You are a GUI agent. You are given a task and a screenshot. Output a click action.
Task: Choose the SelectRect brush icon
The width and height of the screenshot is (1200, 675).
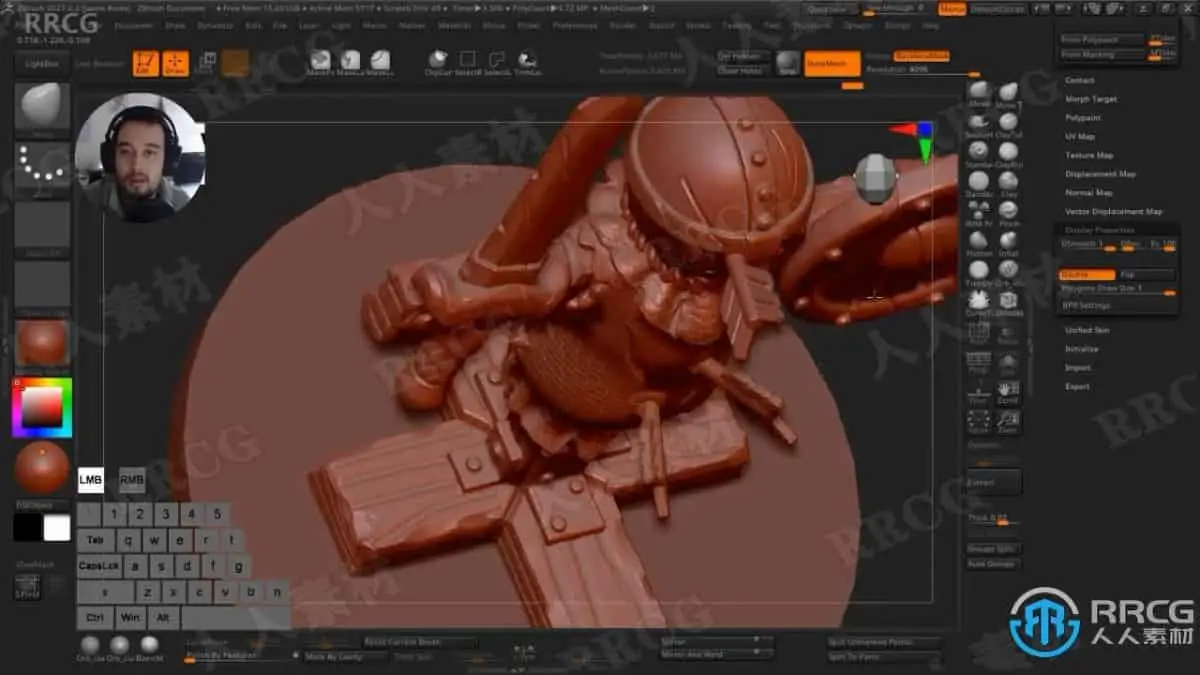click(x=467, y=62)
